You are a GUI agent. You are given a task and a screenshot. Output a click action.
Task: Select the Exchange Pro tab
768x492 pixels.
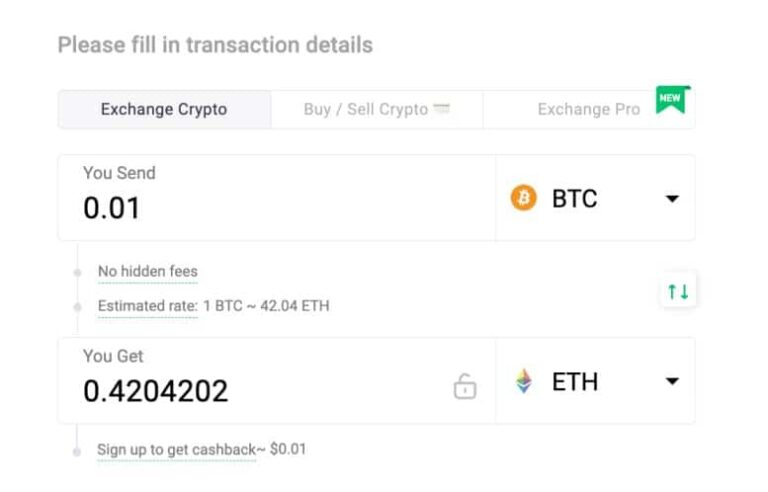(588, 109)
